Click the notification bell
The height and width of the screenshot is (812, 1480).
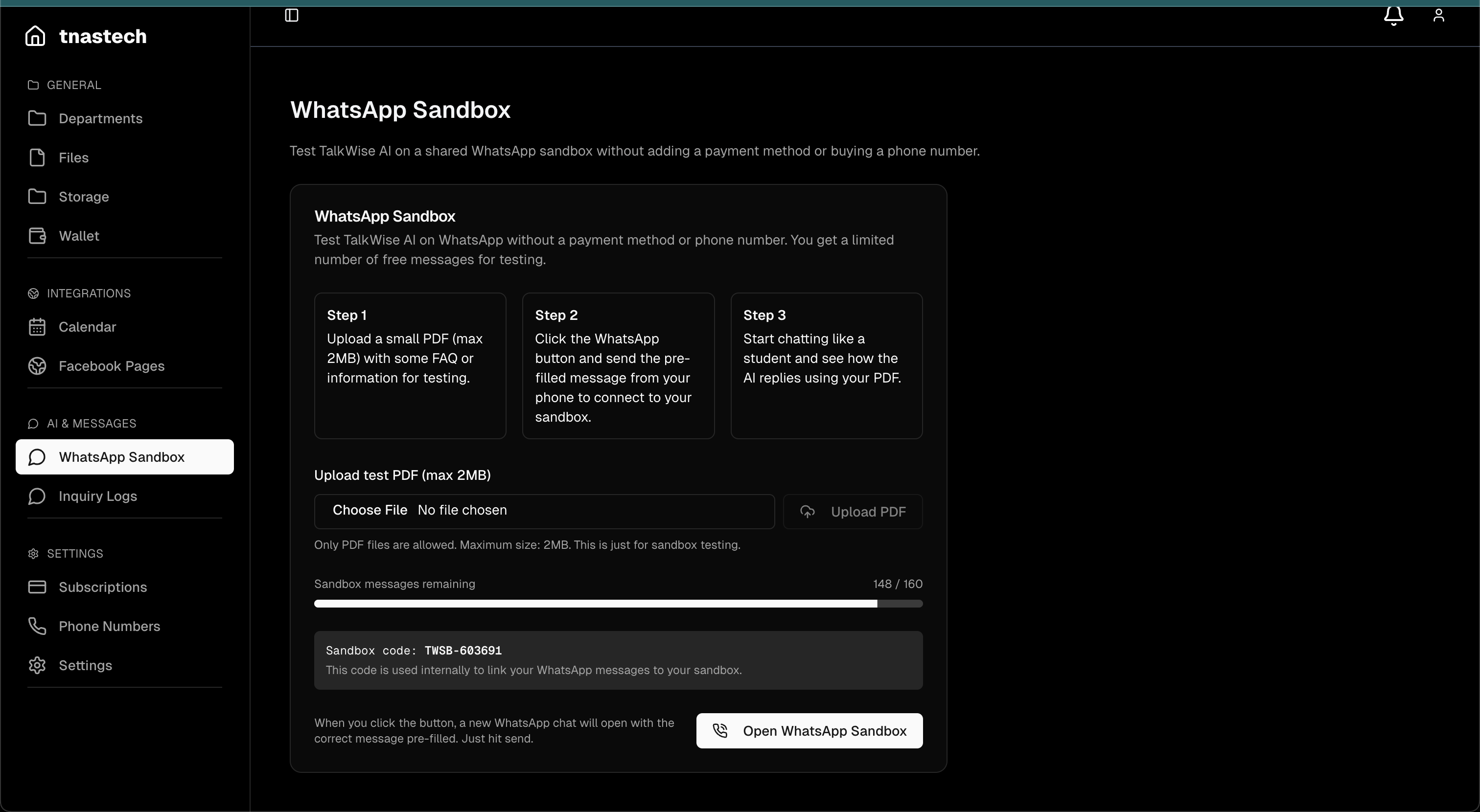[x=1394, y=16]
